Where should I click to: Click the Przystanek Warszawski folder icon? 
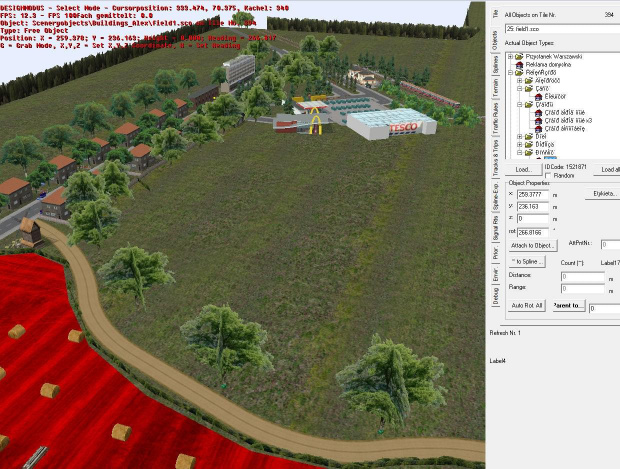519,57
